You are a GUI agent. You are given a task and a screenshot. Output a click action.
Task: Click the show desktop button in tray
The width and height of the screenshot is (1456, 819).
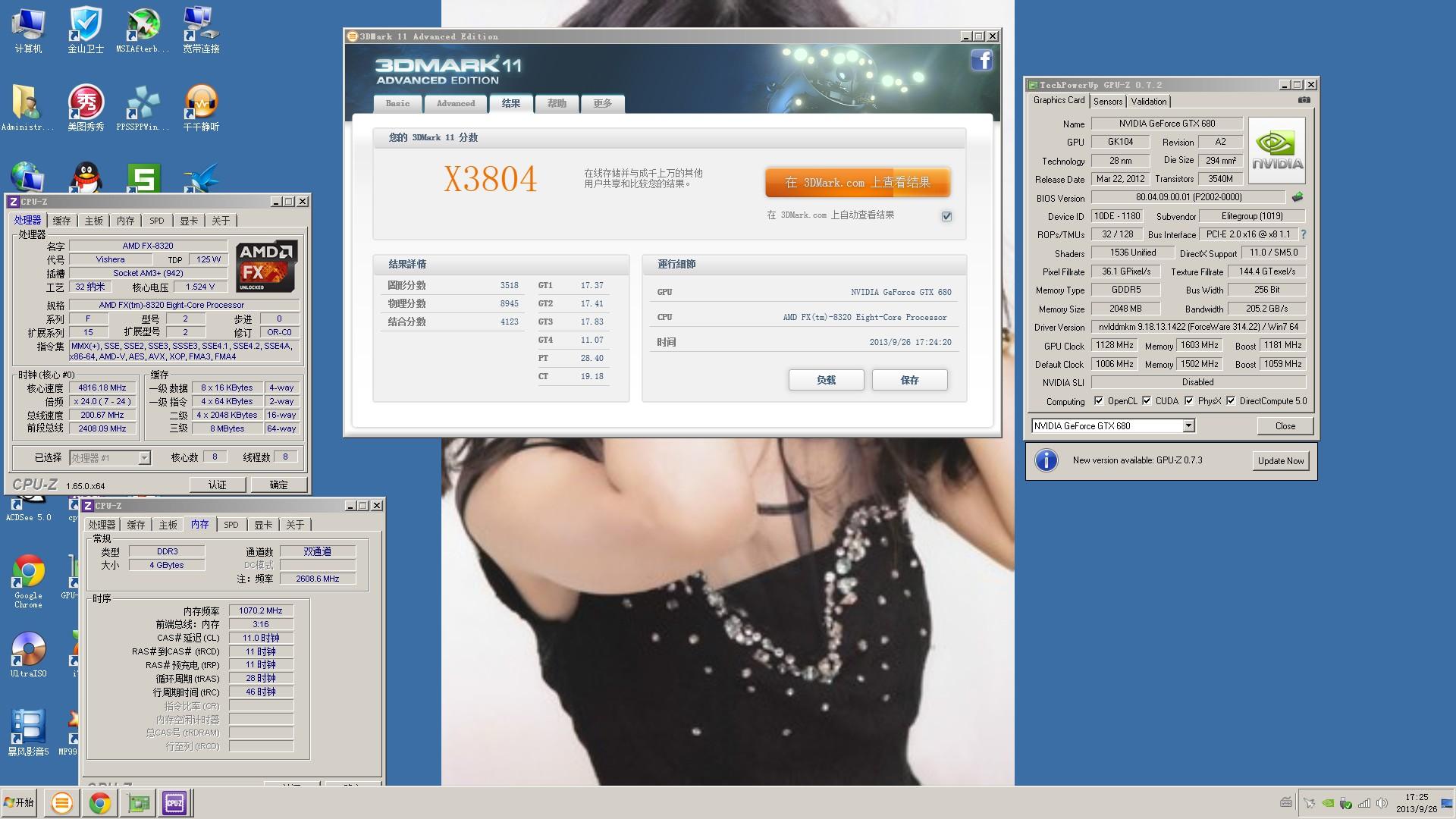pyautogui.click(x=1447, y=803)
